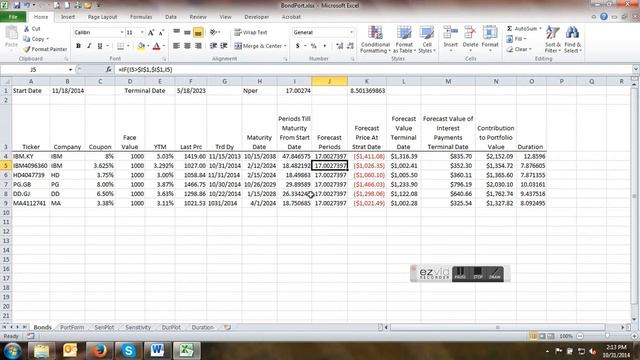Click the Copy icon

27,39
